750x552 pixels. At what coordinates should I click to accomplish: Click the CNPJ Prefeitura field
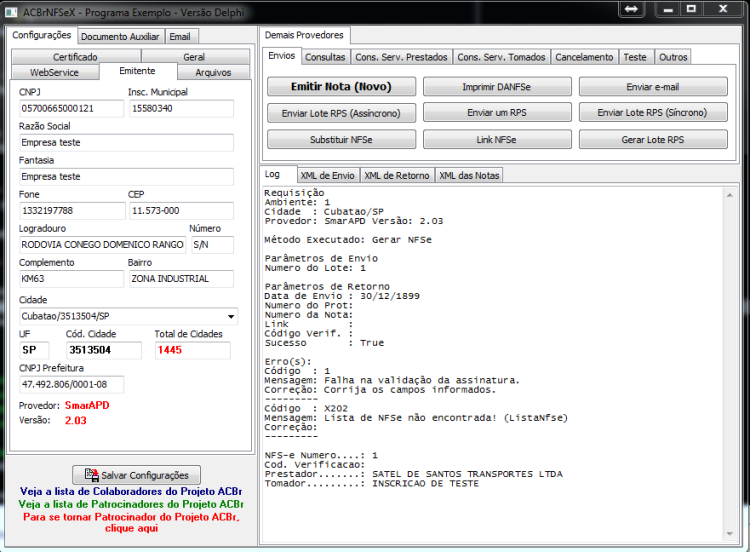click(x=71, y=385)
